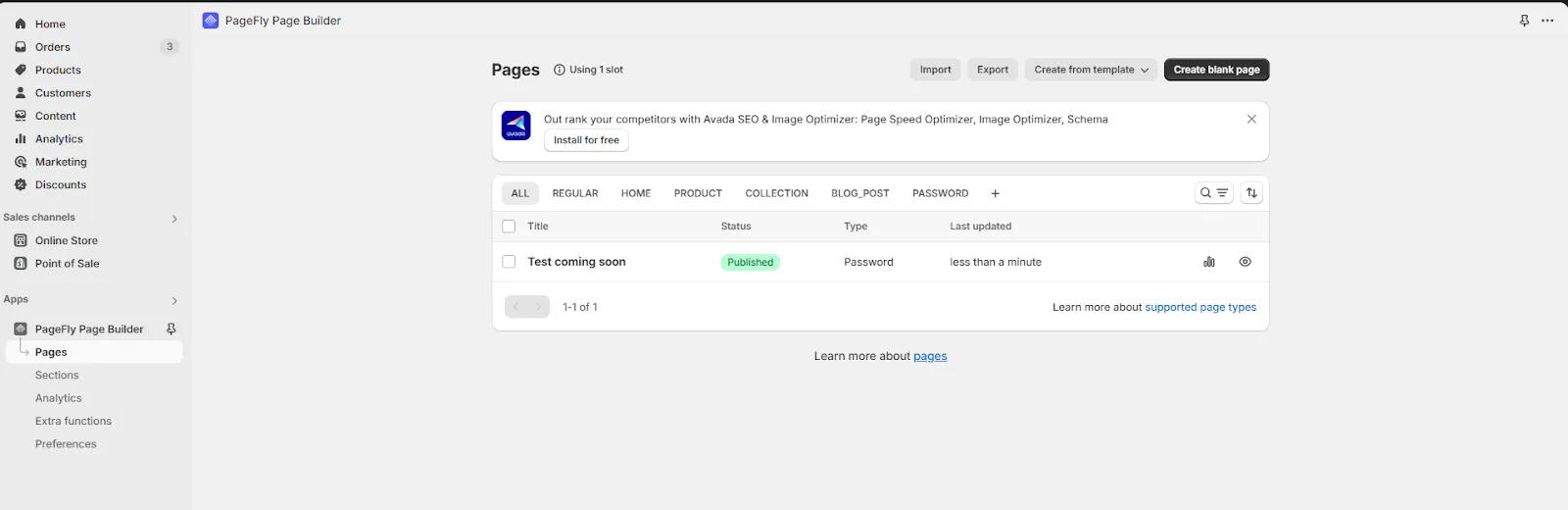Viewport: 1568px width, 510px height.
Task: Click the Published status badge
Action: (751, 262)
